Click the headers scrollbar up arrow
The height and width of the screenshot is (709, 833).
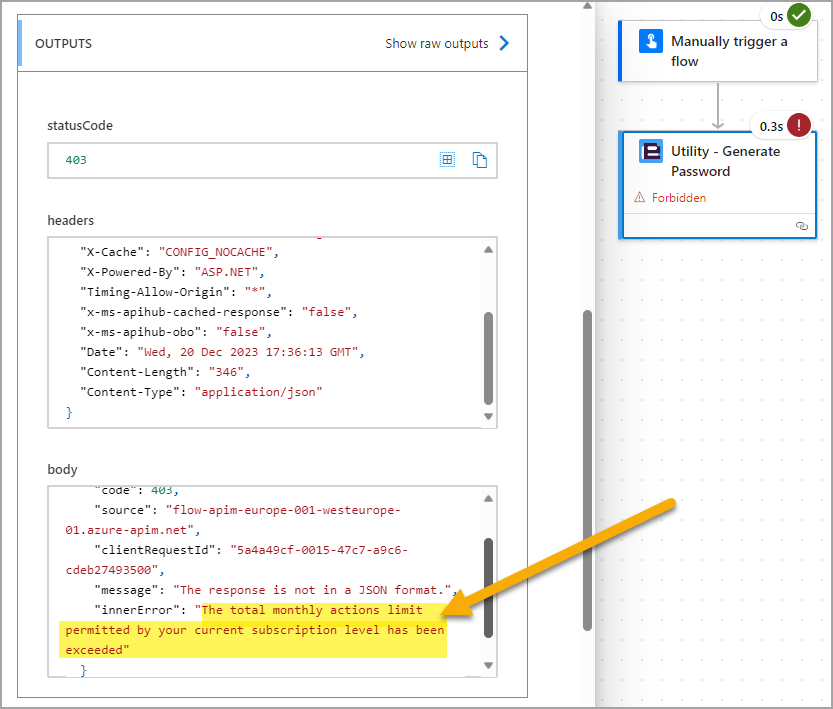tap(488, 250)
